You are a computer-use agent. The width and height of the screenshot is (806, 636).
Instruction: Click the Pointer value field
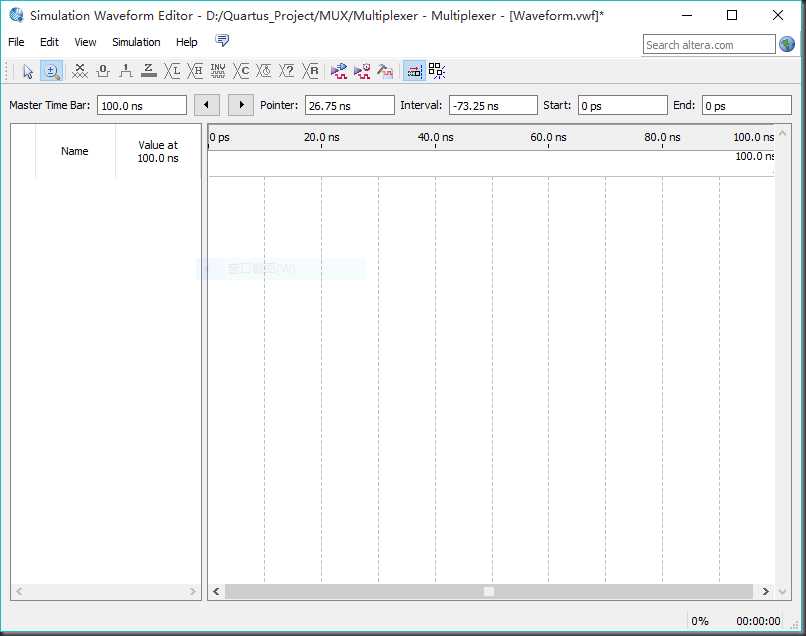[x=350, y=105]
